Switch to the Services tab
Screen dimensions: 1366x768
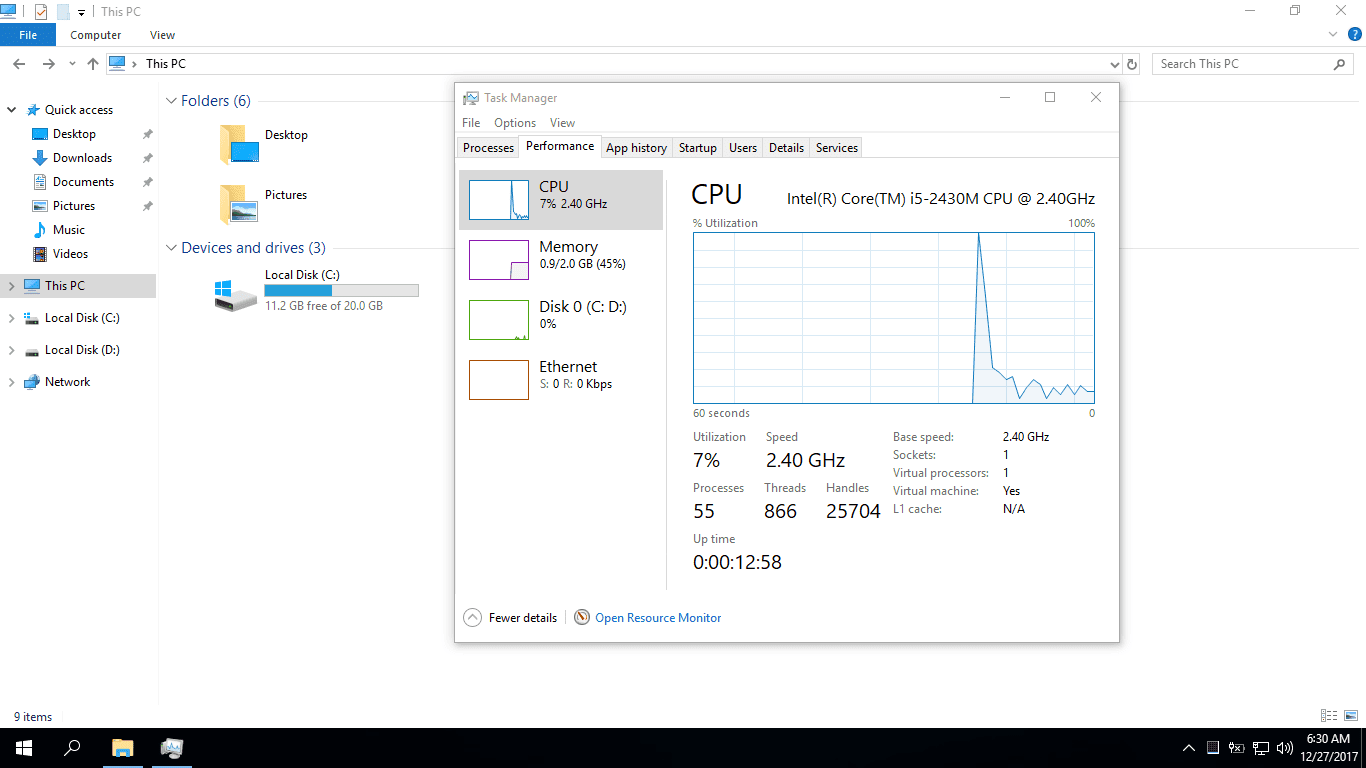837,147
